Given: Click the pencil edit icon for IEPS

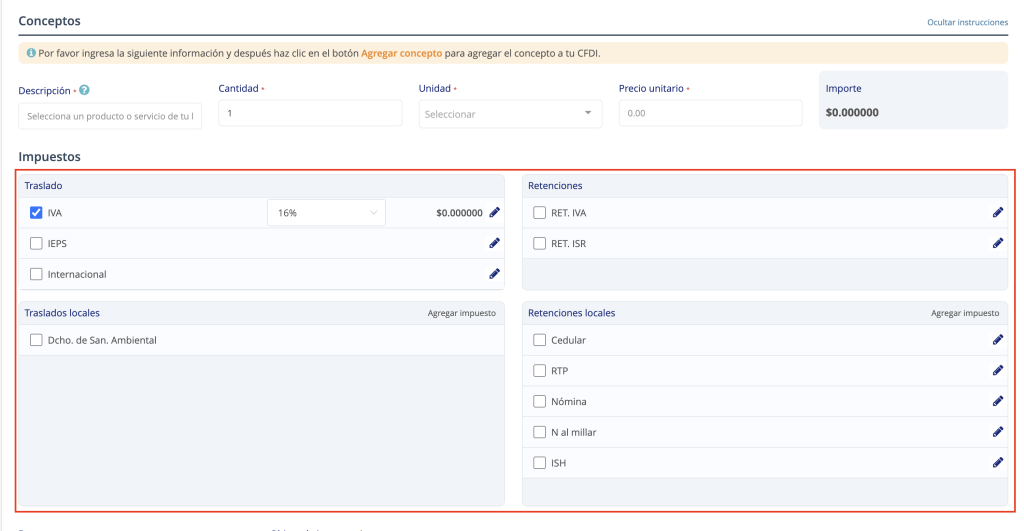Looking at the screenshot, I should click(494, 243).
